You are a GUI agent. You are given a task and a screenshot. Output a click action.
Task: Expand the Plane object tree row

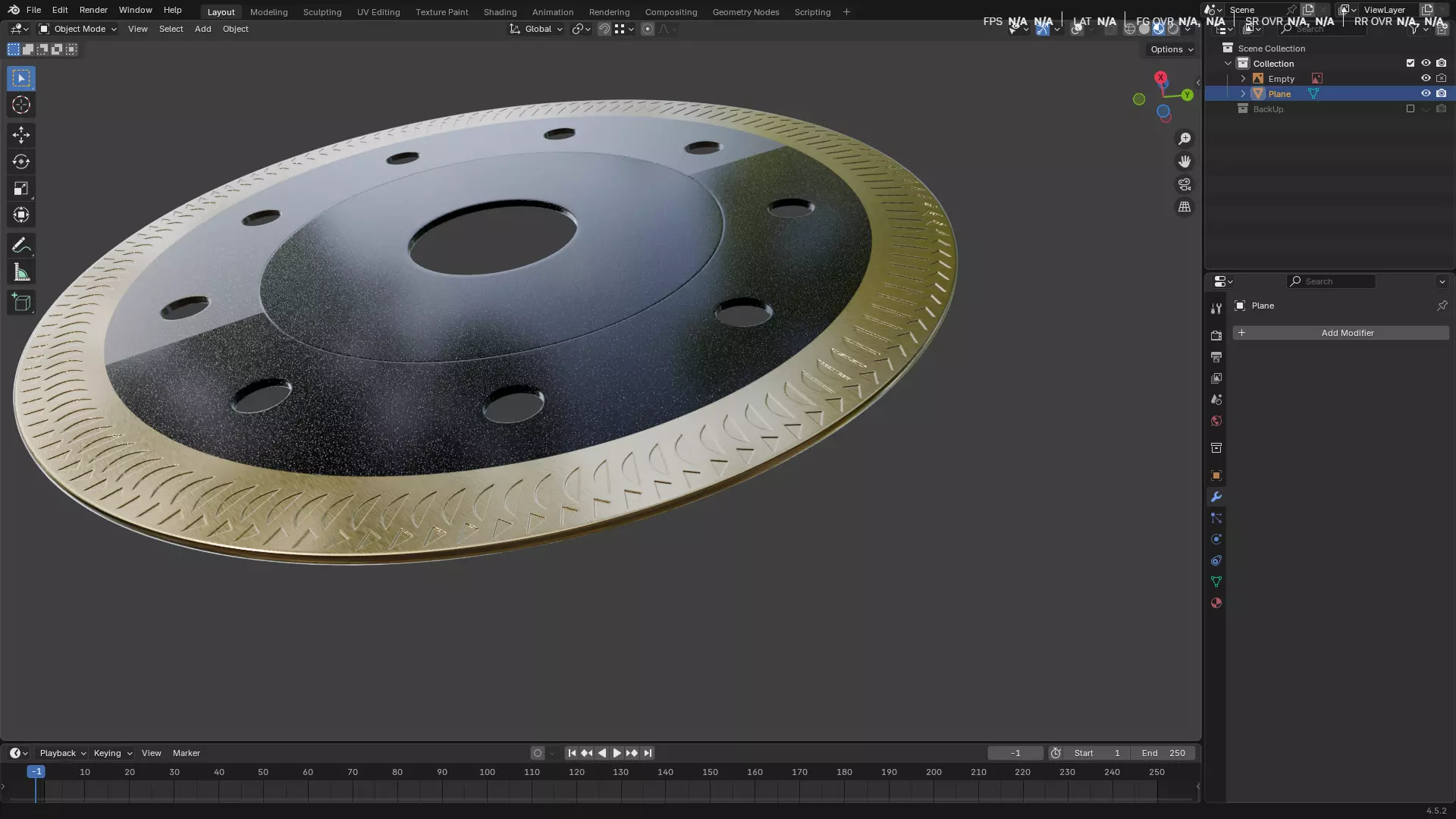click(x=1243, y=93)
